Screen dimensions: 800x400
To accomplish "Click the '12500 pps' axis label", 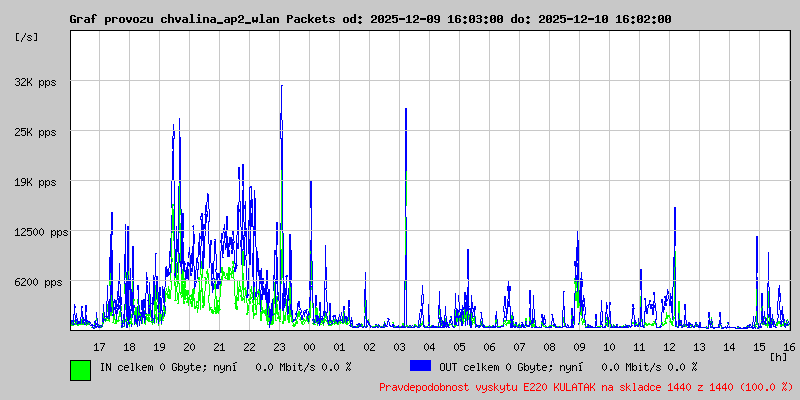I will [41, 232].
